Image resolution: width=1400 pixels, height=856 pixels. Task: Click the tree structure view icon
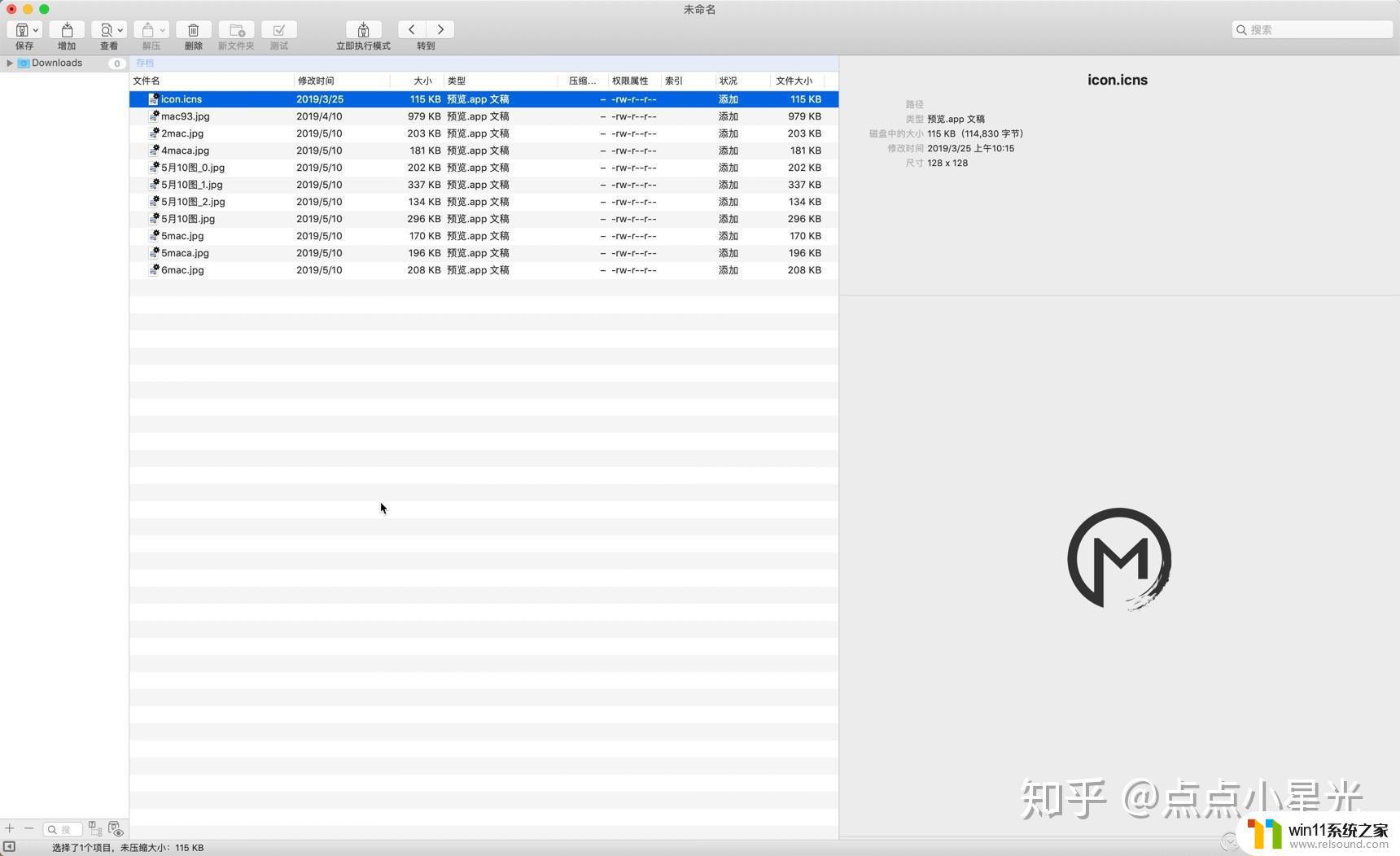(95, 828)
